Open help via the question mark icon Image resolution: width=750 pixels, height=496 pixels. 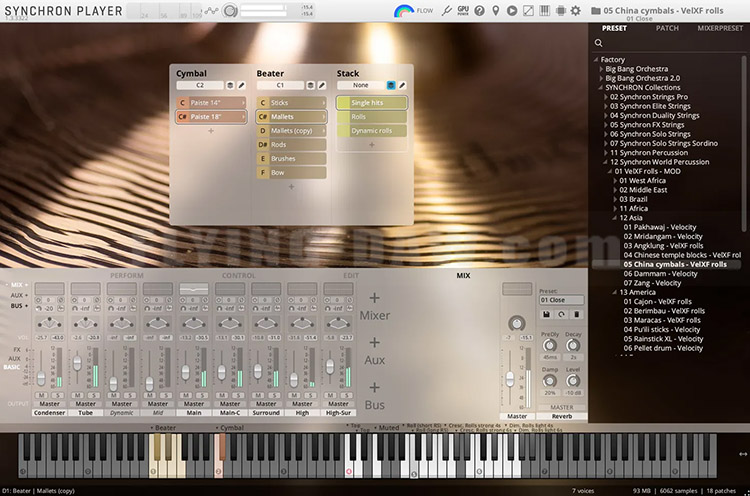(479, 11)
